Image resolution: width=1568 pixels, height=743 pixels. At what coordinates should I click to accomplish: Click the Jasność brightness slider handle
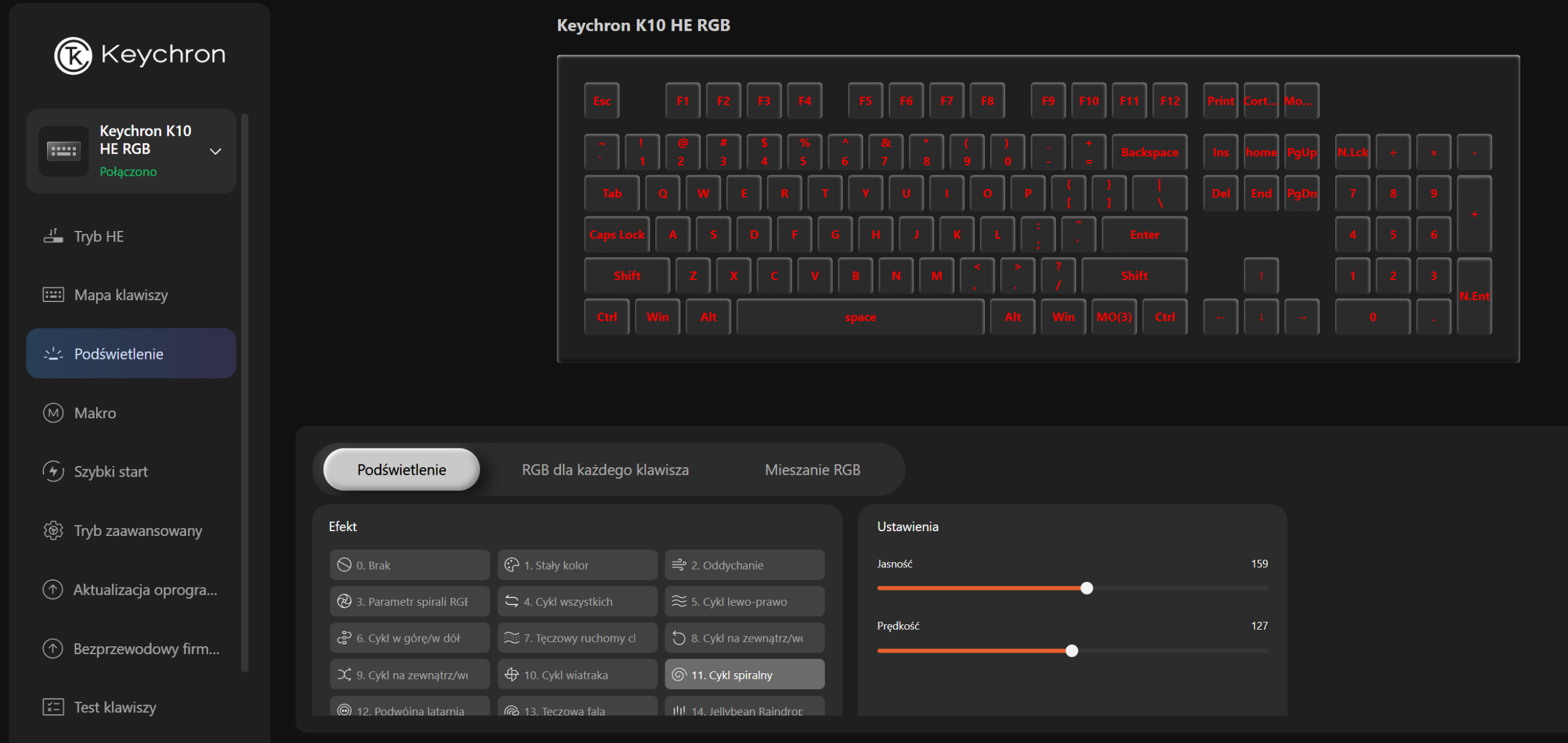(x=1087, y=588)
